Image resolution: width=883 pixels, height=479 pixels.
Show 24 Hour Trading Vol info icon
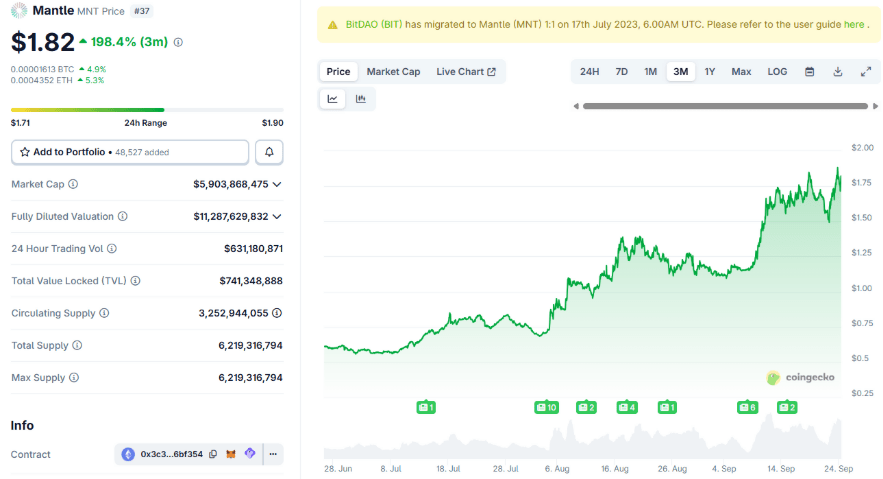point(112,248)
